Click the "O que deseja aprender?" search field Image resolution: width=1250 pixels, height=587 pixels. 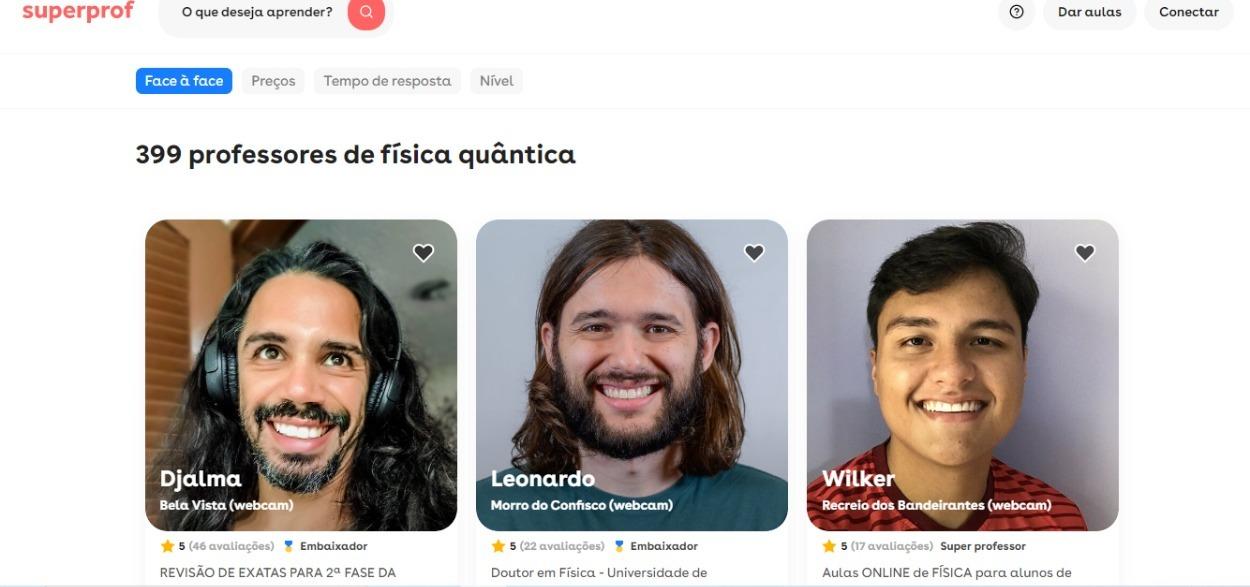[x=257, y=12]
